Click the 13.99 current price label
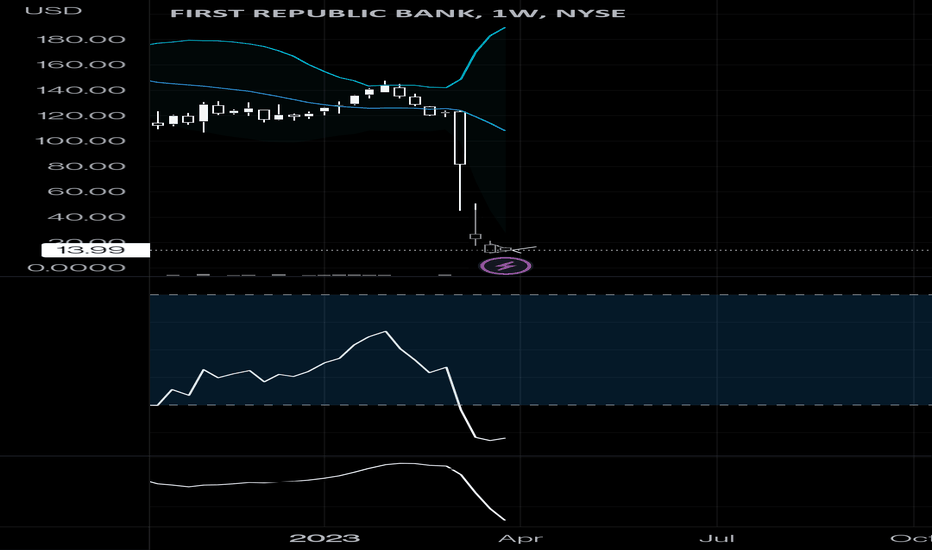 click(x=96, y=250)
